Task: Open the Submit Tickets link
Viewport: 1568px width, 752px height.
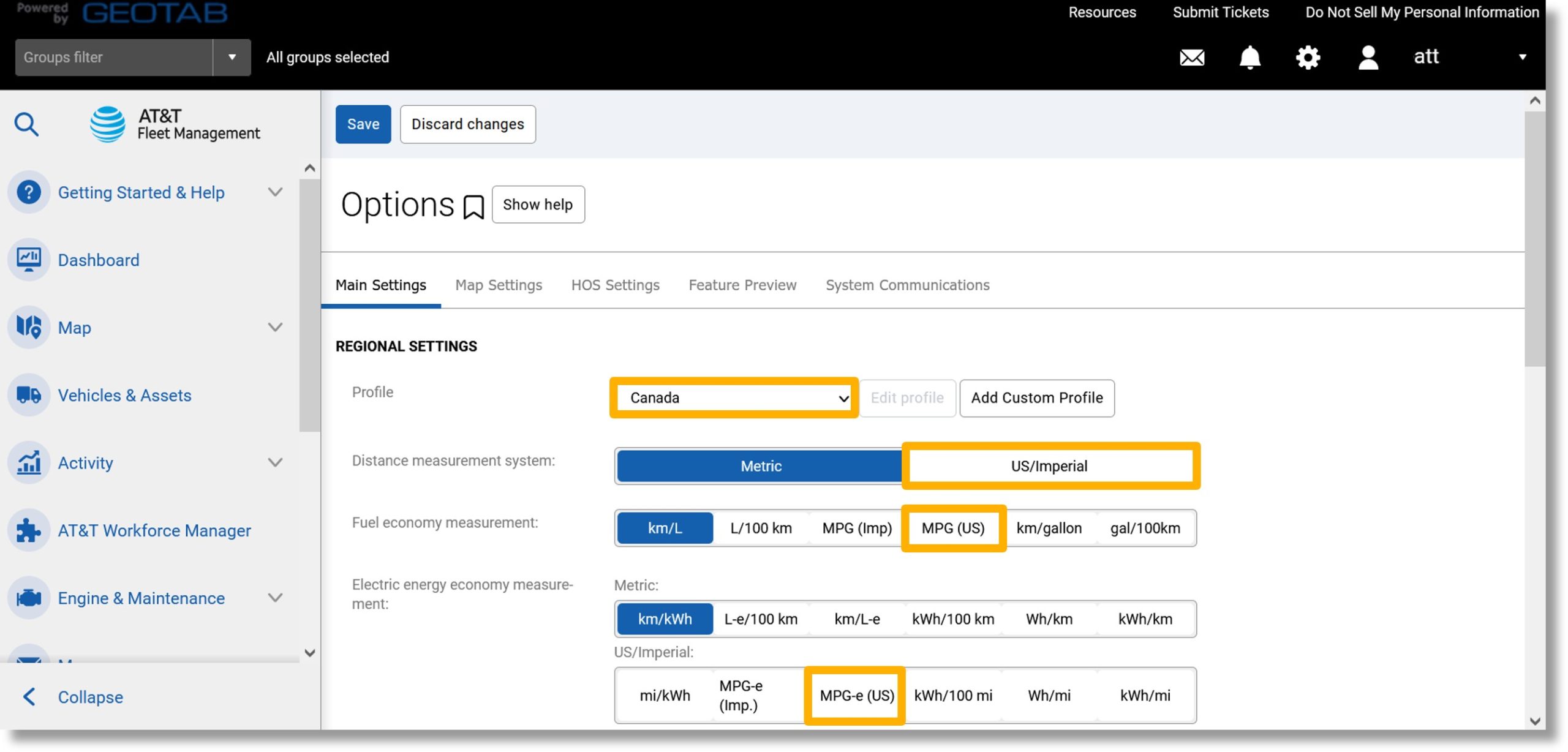Action: coord(1220,12)
